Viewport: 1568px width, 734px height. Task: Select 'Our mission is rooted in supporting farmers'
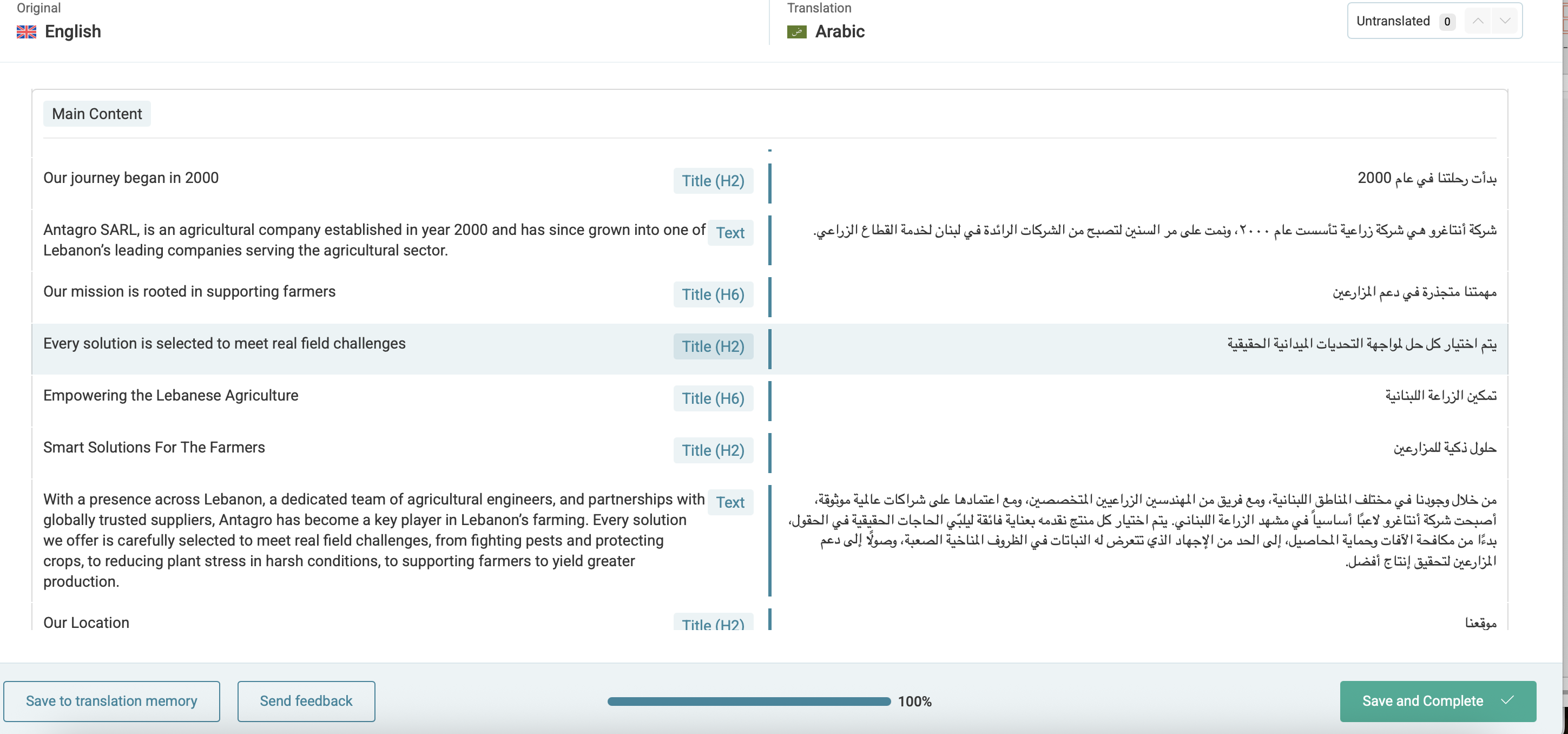(189, 292)
